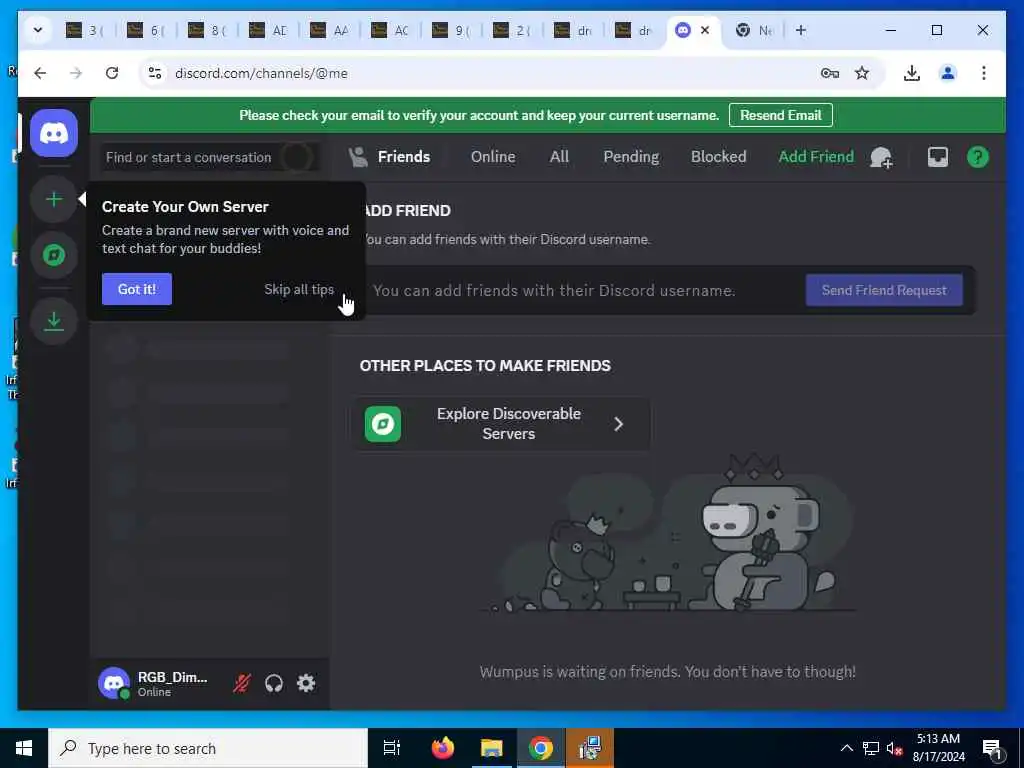
Task: Open the Discord inbox icon
Action: 938,157
